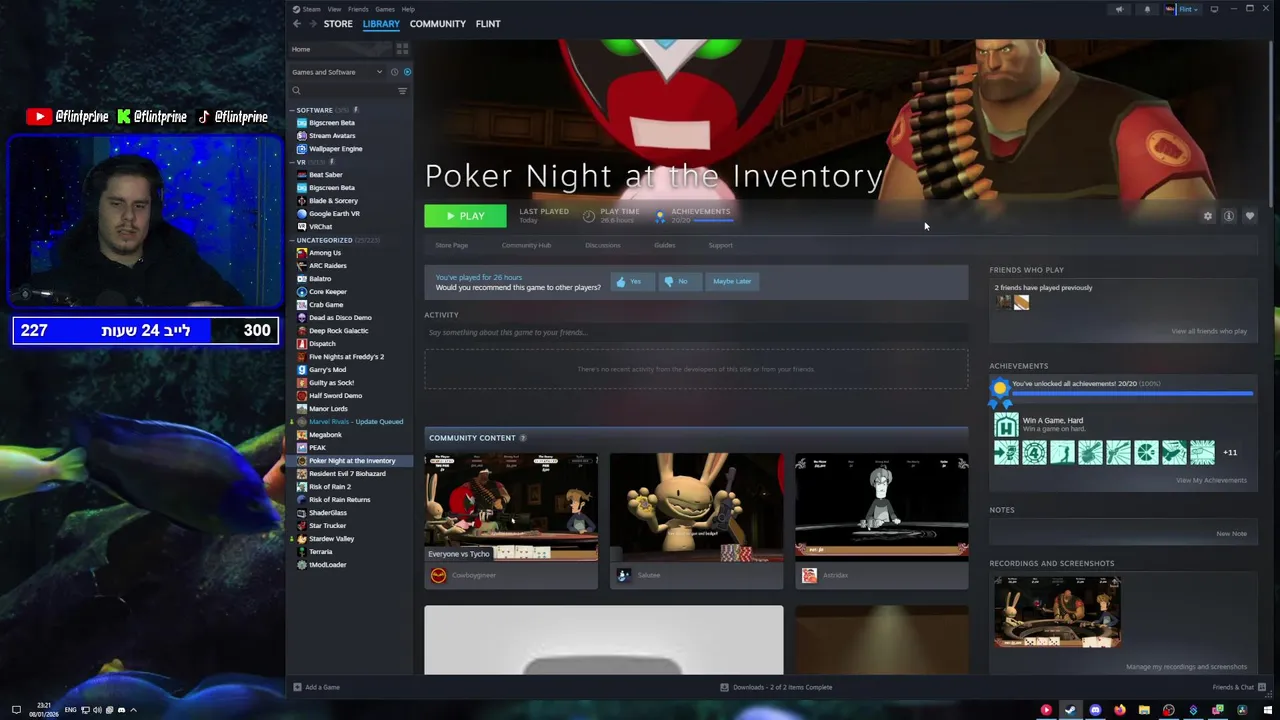1280x720 pixels.
Task: Open Friends & Chat
Action: [1238, 687]
